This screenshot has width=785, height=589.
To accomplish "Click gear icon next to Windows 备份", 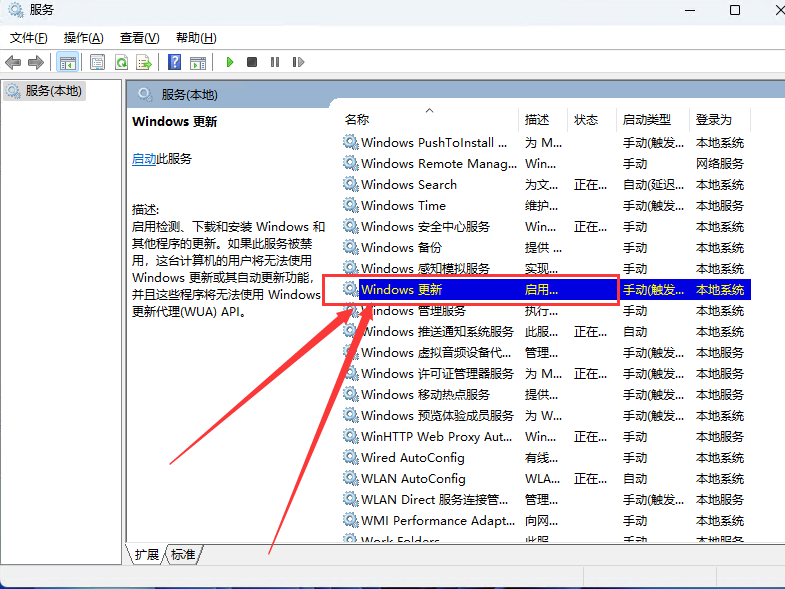I will coord(350,247).
